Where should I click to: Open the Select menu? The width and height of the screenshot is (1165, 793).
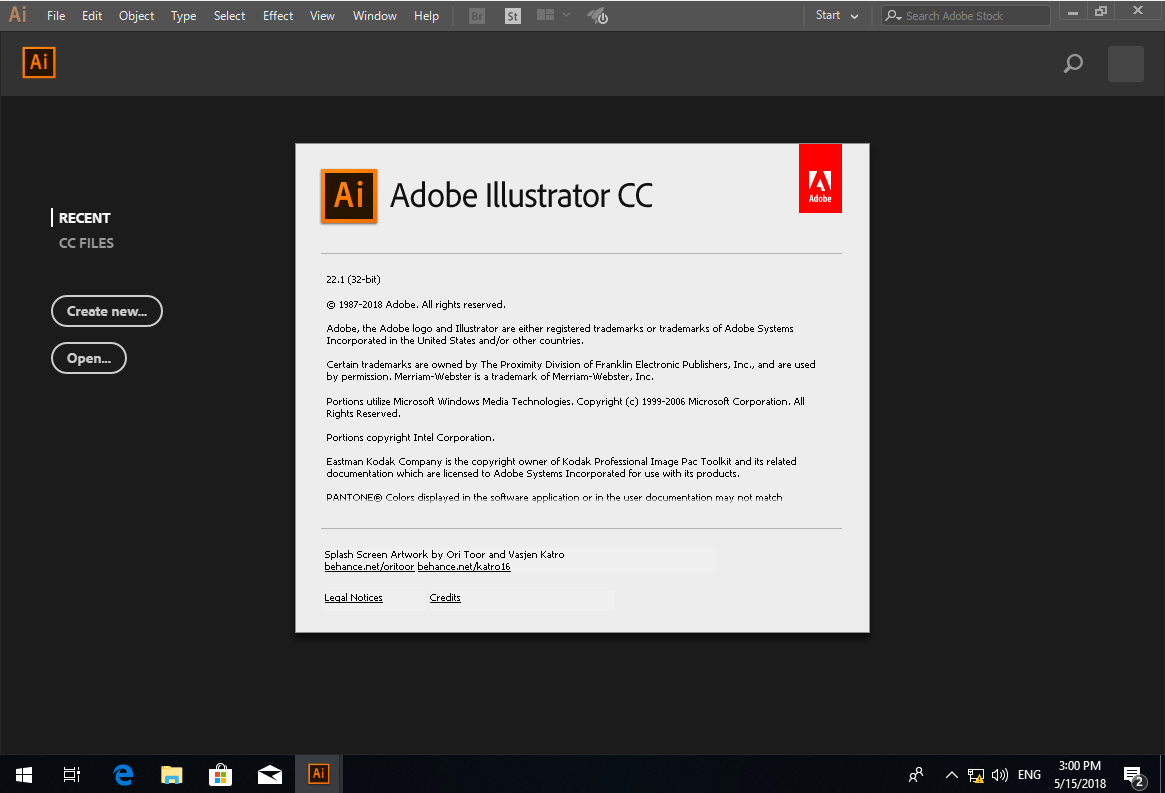[x=230, y=16]
